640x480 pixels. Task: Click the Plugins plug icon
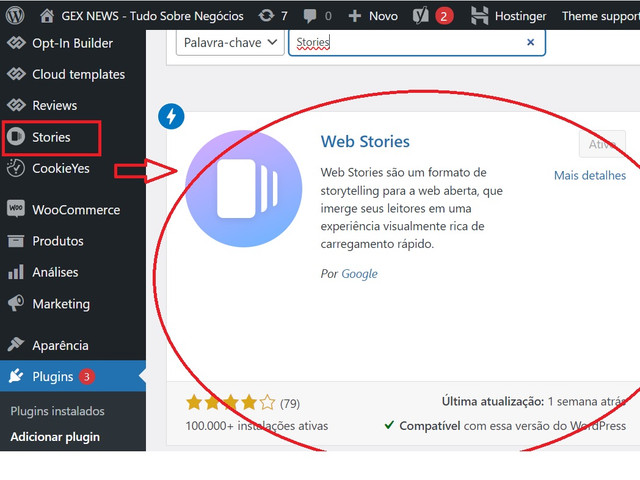coord(16,376)
